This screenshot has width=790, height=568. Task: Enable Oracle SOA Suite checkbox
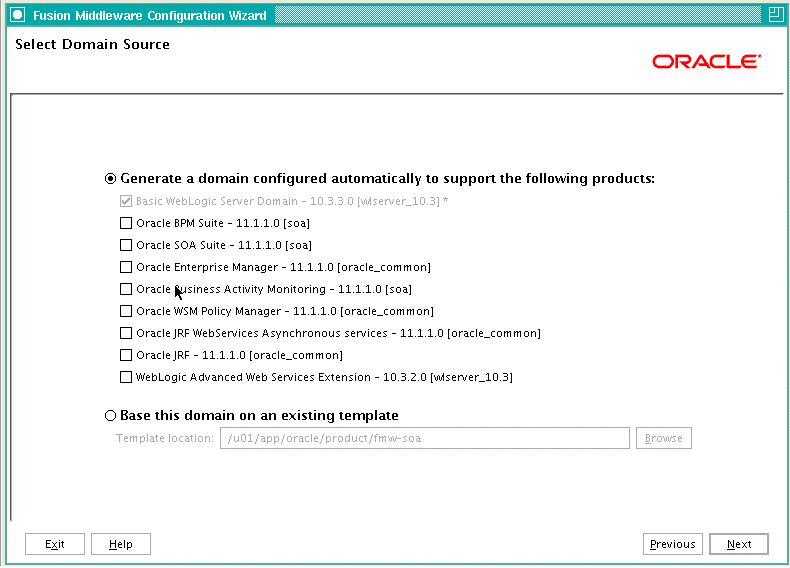[x=126, y=245]
